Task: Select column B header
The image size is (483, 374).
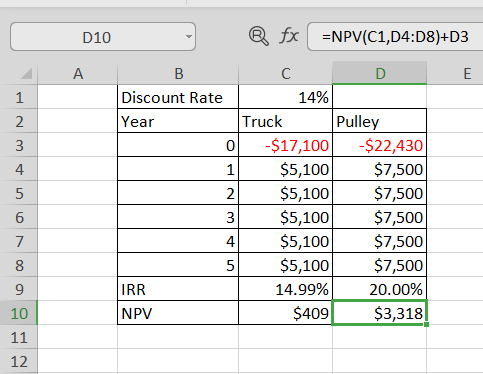Action: point(178,73)
